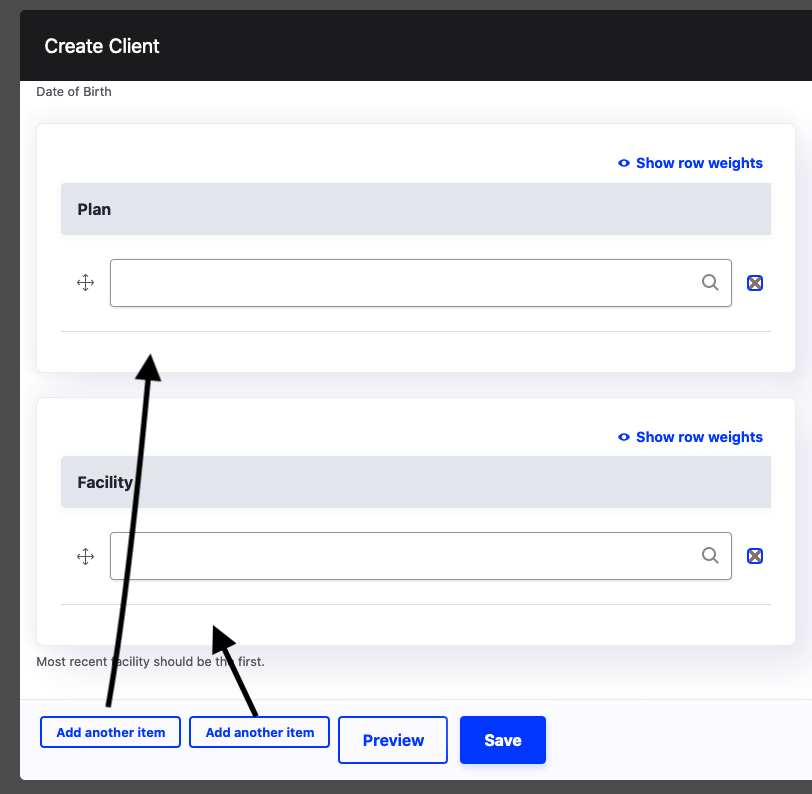Image resolution: width=812 pixels, height=794 pixels.
Task: Click the search icon in the Plan field
Action: pos(710,283)
